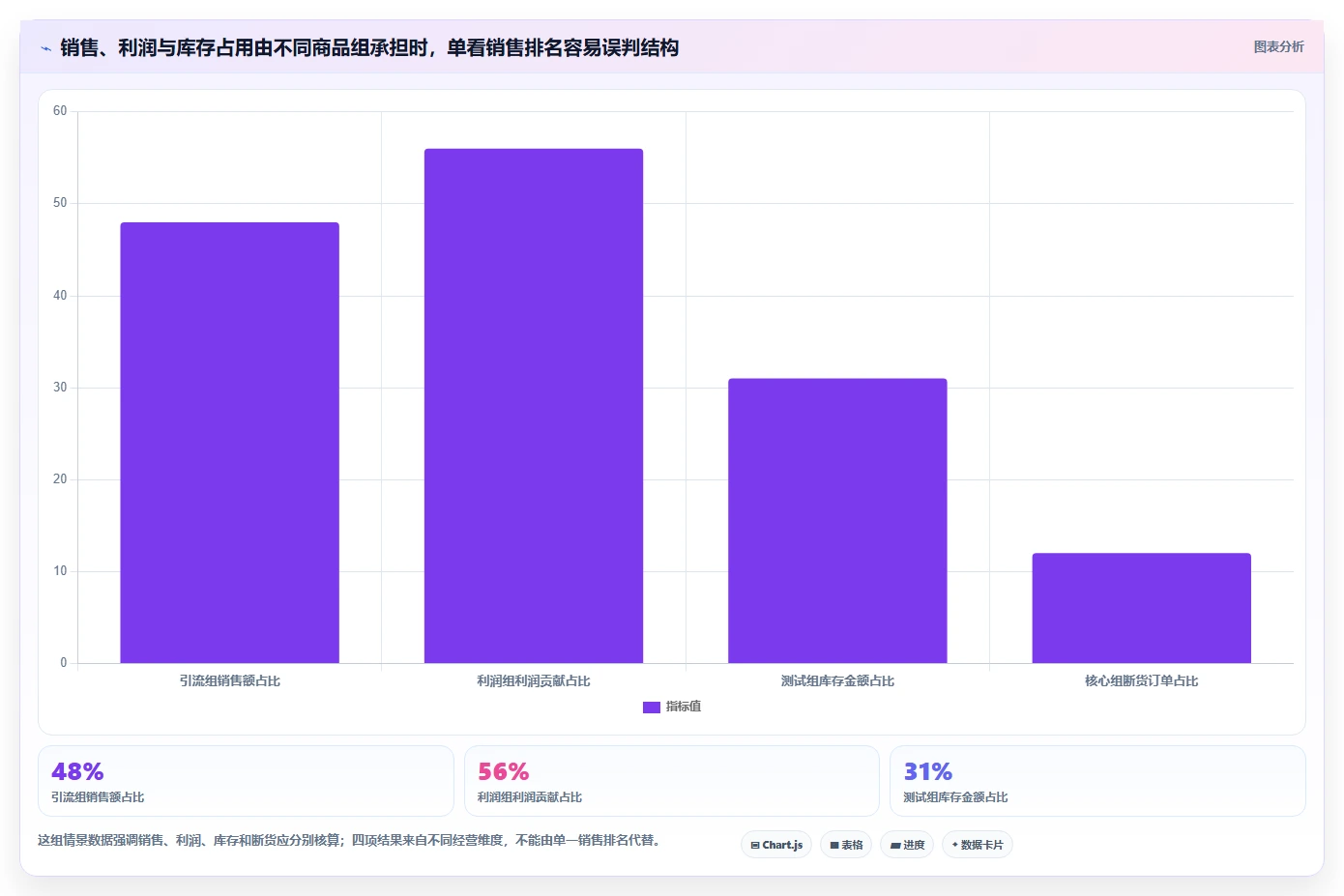Image resolution: width=1344 pixels, height=896 pixels.
Task: Click x-axis label 核心组断货订单占比
Action: [1141, 681]
